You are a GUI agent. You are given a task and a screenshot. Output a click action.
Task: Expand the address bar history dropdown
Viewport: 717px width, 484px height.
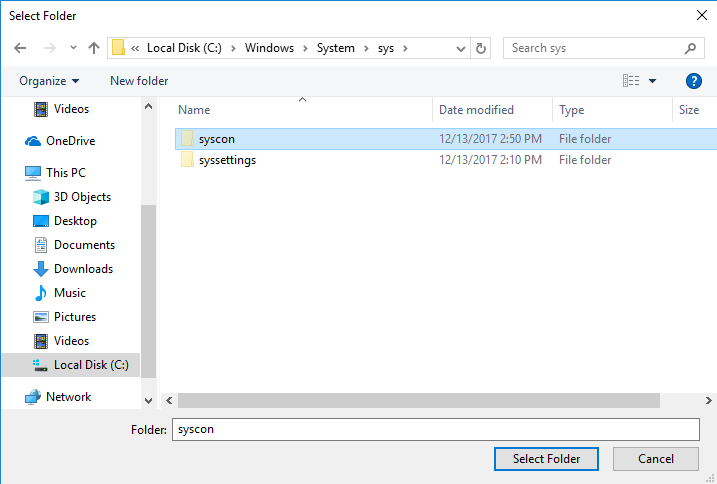(x=461, y=48)
